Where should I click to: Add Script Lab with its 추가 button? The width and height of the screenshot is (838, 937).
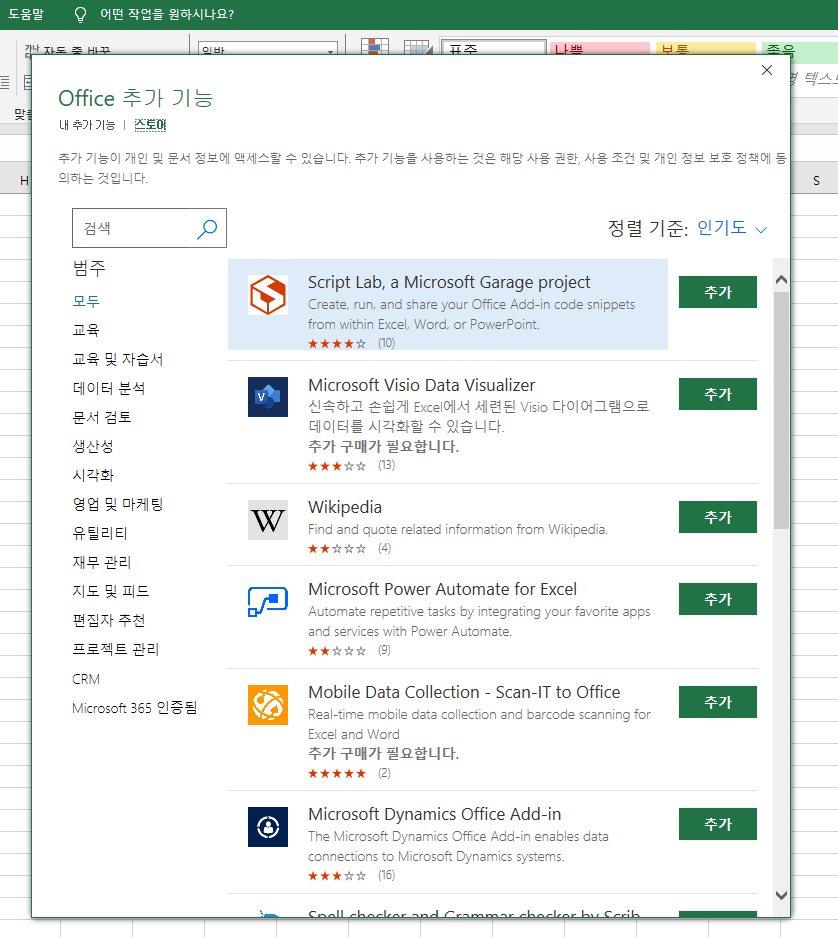coord(718,292)
